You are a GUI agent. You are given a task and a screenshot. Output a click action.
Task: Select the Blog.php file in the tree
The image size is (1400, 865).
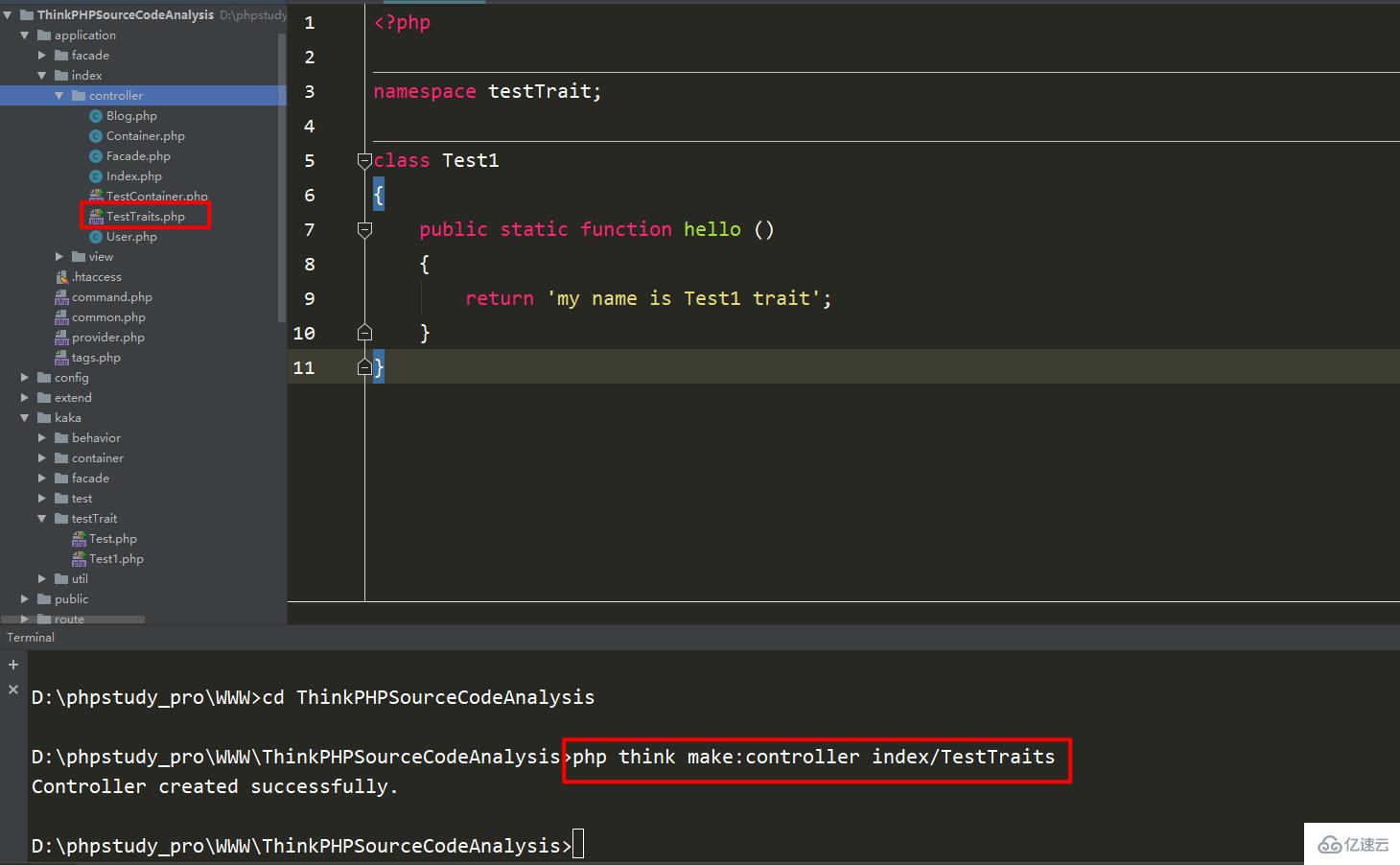click(131, 116)
